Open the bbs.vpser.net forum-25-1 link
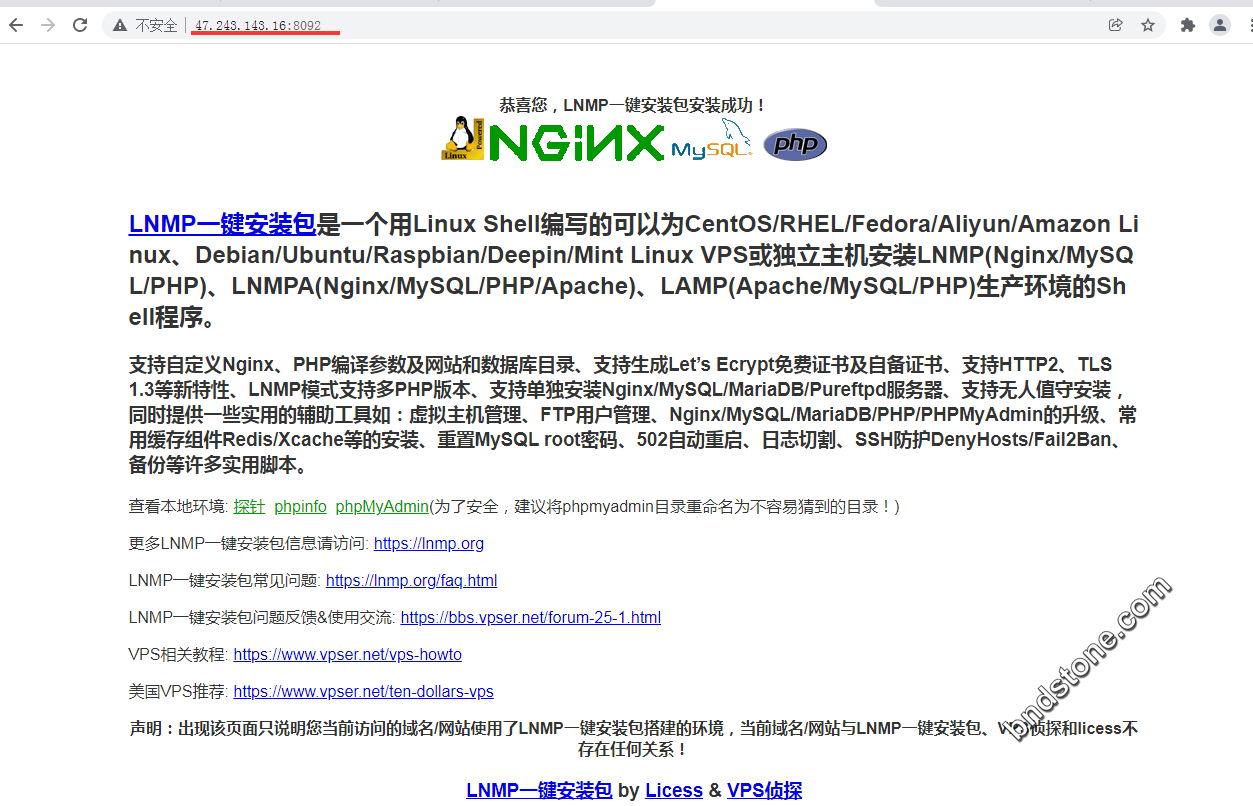The height and width of the screenshot is (806, 1253). coord(531,618)
